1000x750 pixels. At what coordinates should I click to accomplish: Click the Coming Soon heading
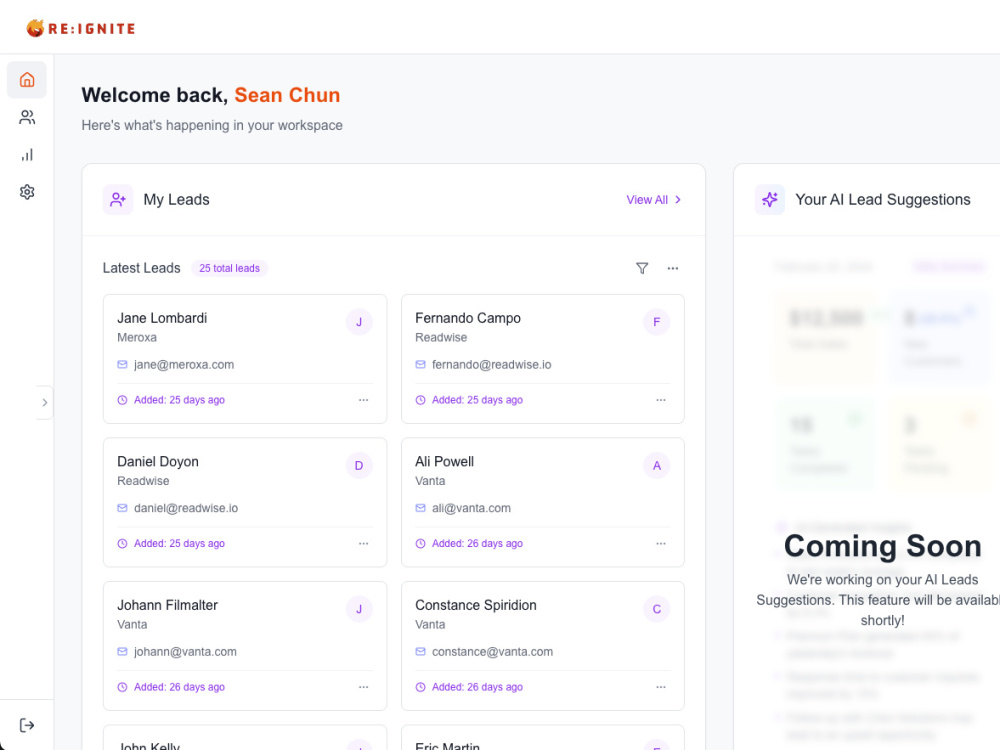click(883, 546)
